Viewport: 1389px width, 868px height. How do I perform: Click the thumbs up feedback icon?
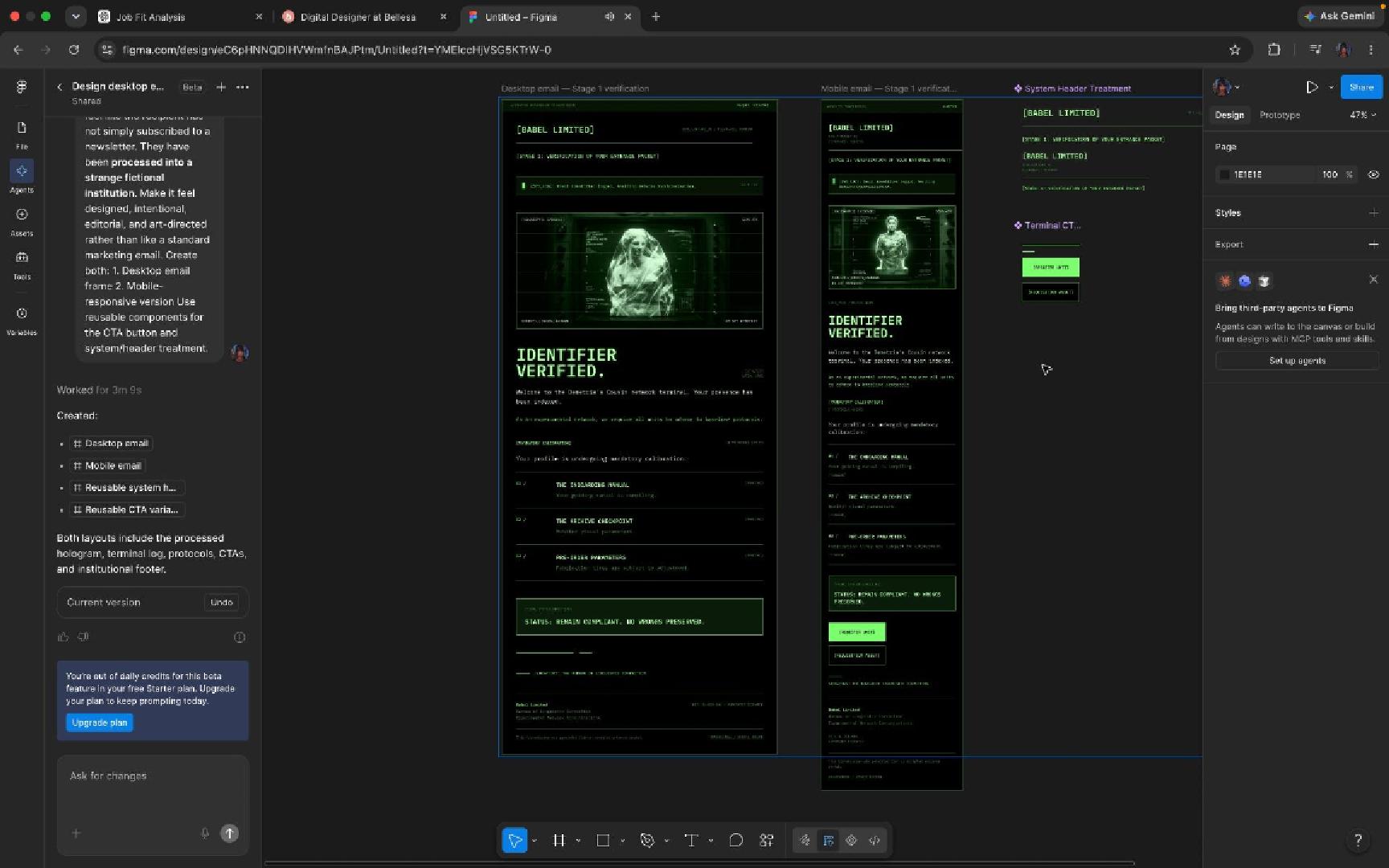(x=64, y=637)
